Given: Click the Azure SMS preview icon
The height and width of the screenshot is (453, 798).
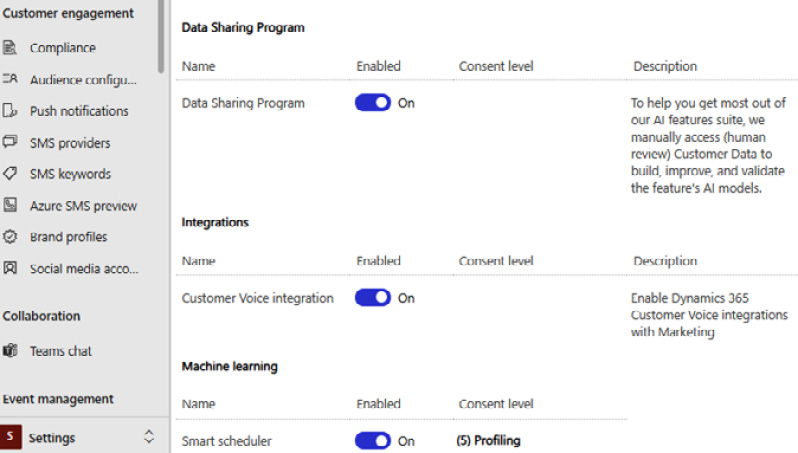Looking at the screenshot, I should click(x=10, y=205).
